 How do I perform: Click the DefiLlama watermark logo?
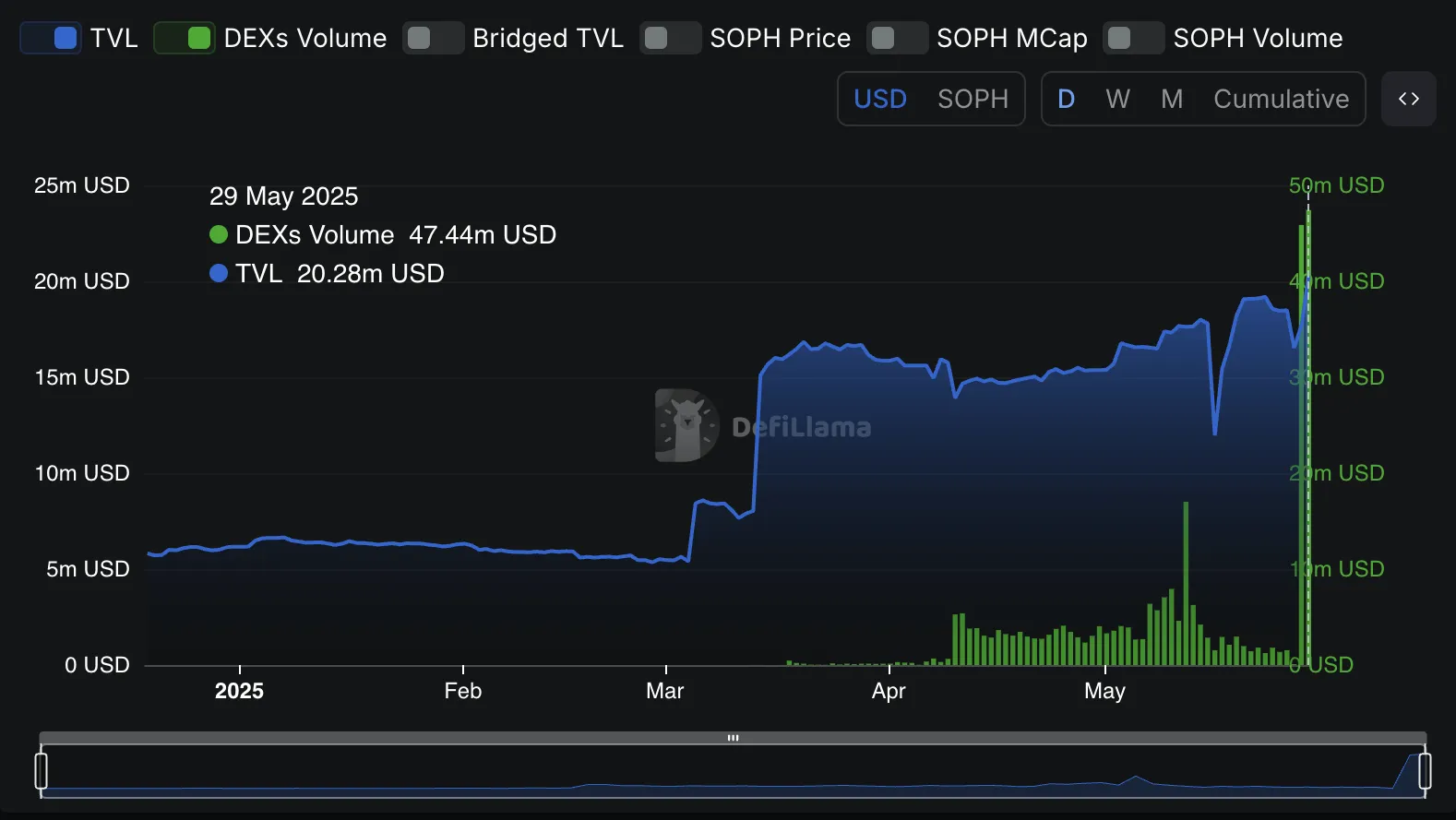coord(686,425)
